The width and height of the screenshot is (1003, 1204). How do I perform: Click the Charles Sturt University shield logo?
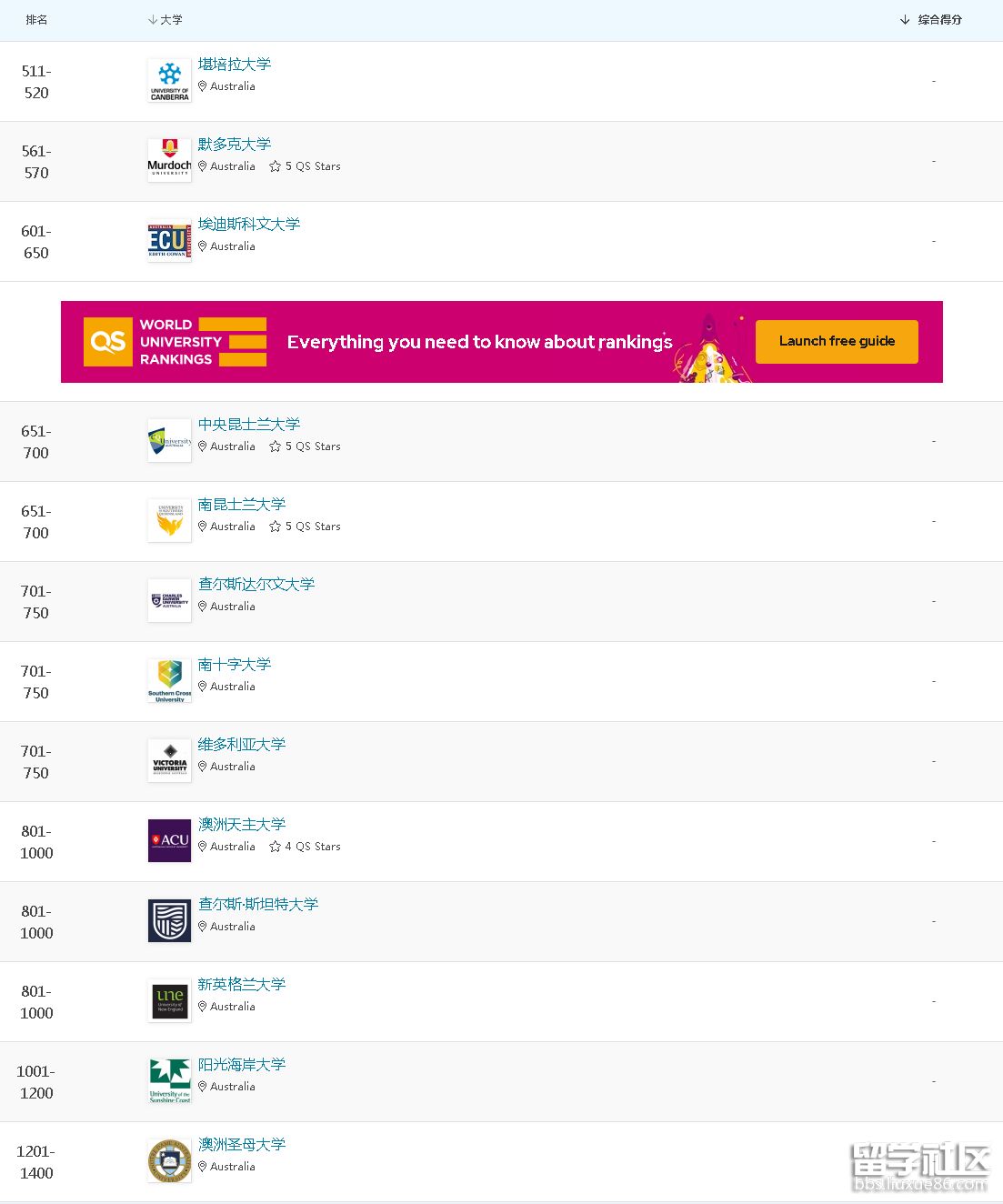(169, 921)
